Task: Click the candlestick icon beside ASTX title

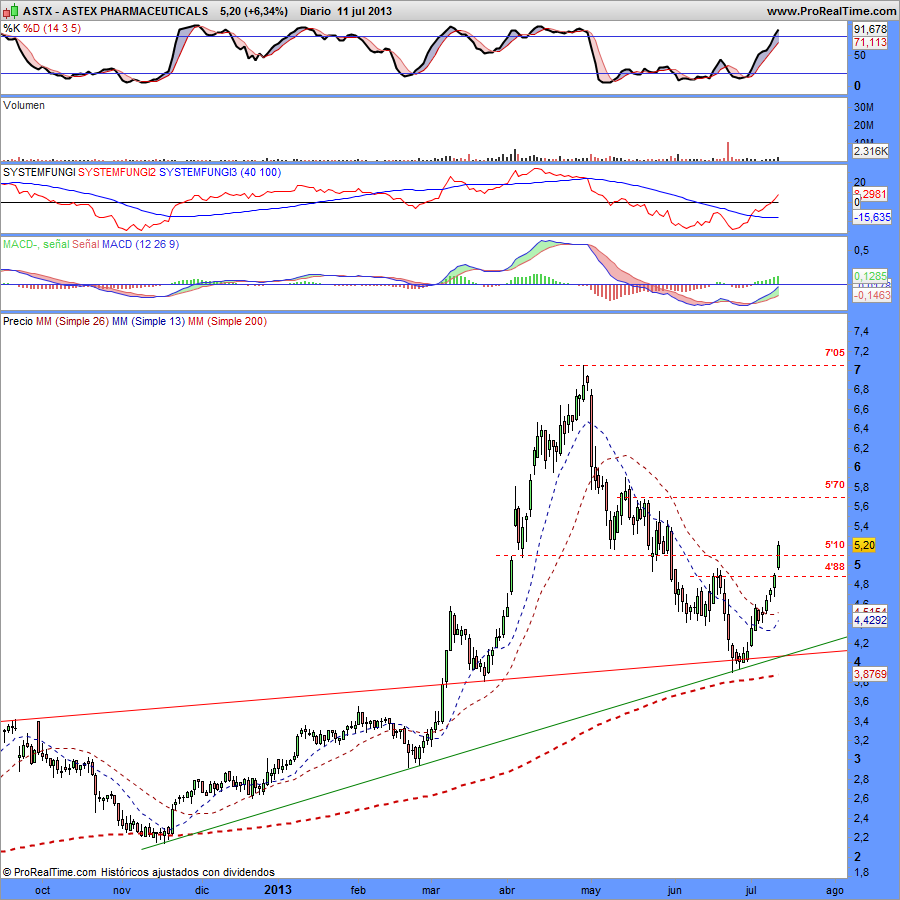Action: [11, 11]
